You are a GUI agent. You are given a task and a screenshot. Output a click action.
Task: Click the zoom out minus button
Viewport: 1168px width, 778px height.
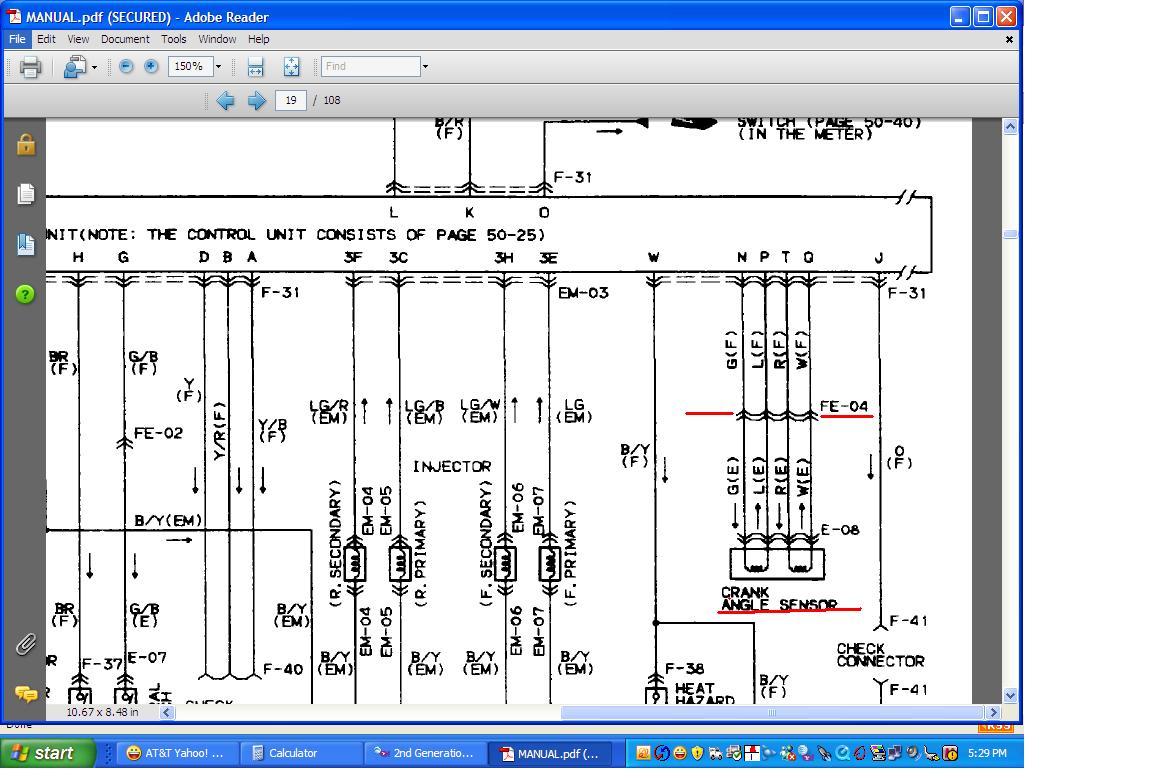click(126, 66)
